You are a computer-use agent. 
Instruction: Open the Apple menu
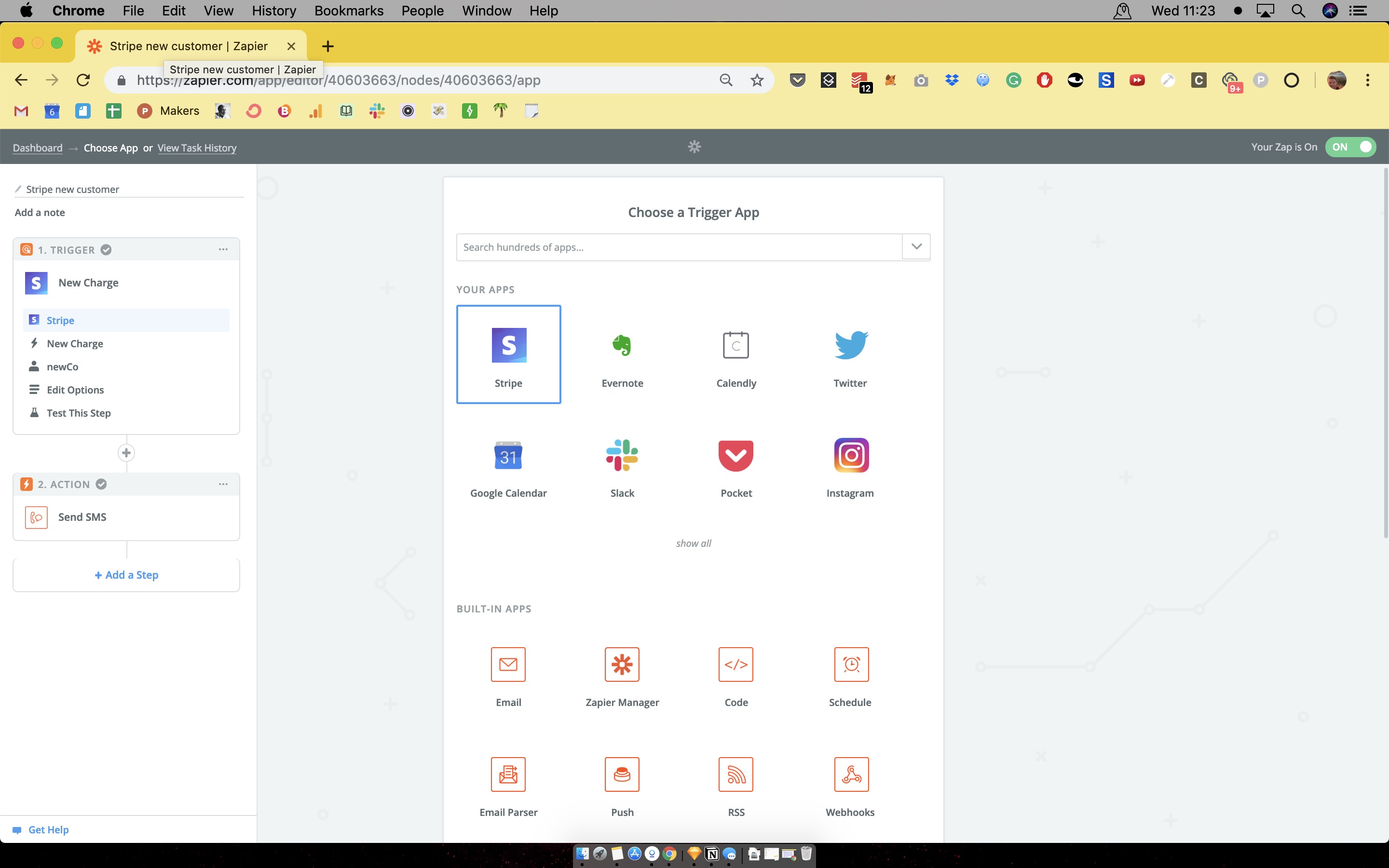[x=27, y=11]
